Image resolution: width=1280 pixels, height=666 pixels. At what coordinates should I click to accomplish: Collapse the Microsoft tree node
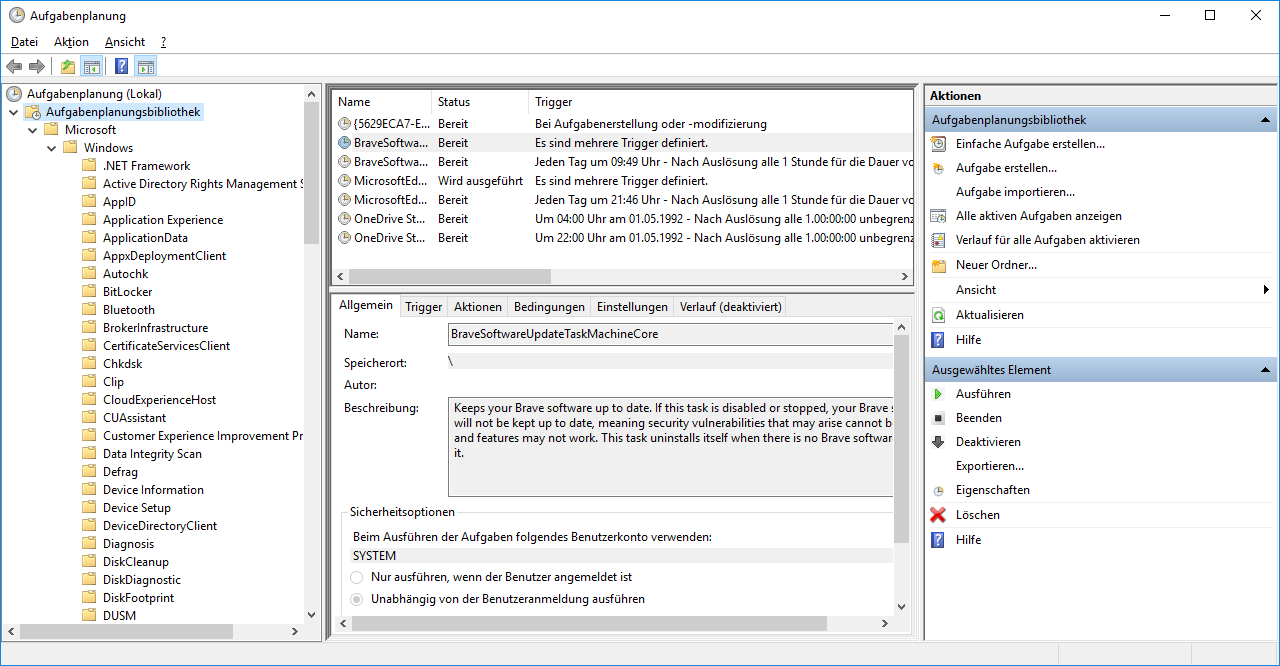32,130
